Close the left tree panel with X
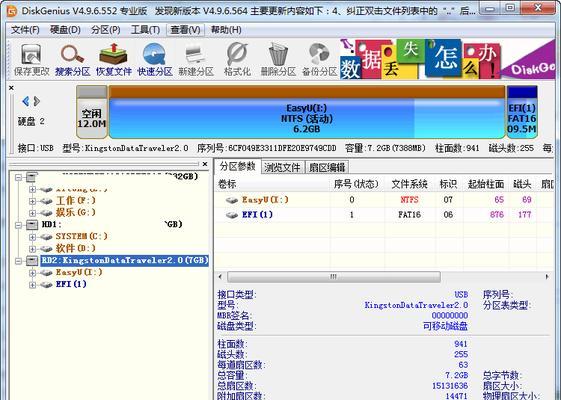The width and height of the screenshot is (561, 400). point(205,164)
